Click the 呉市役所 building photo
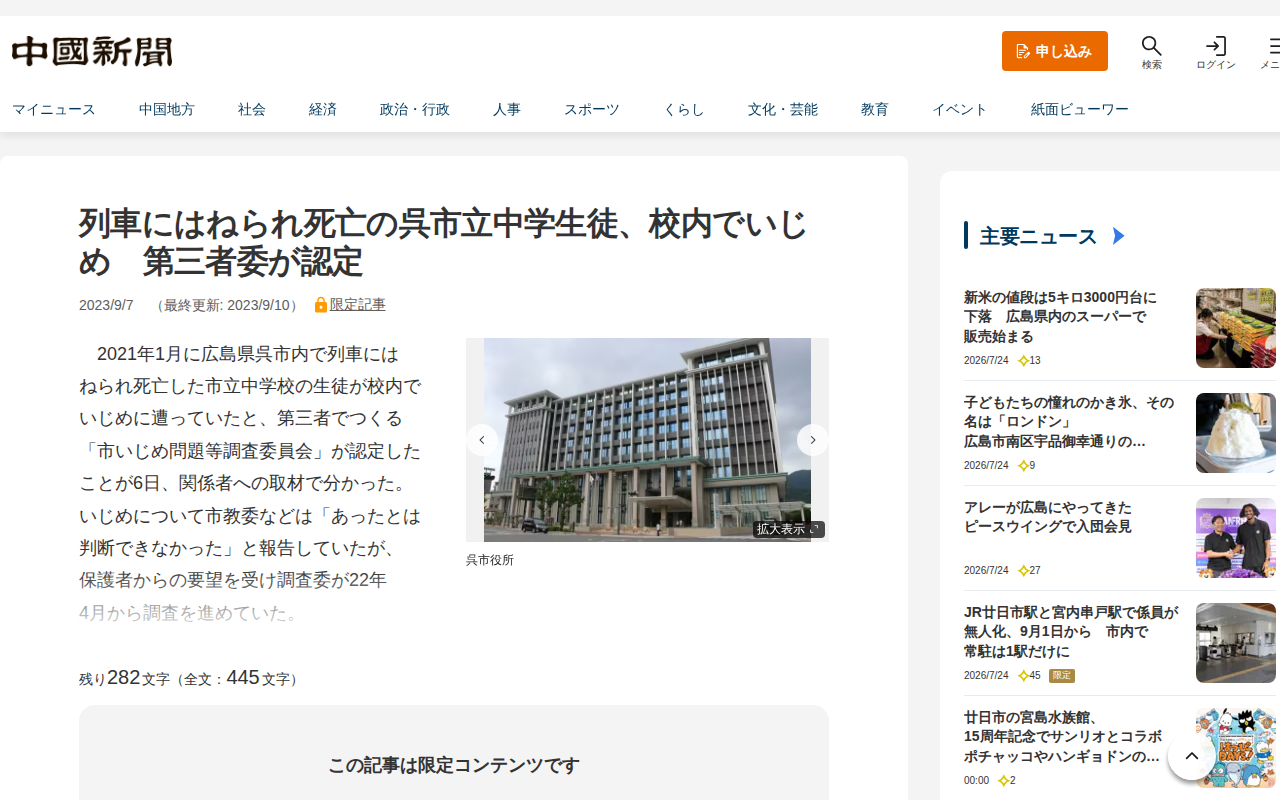This screenshot has width=1280, height=800. (647, 440)
